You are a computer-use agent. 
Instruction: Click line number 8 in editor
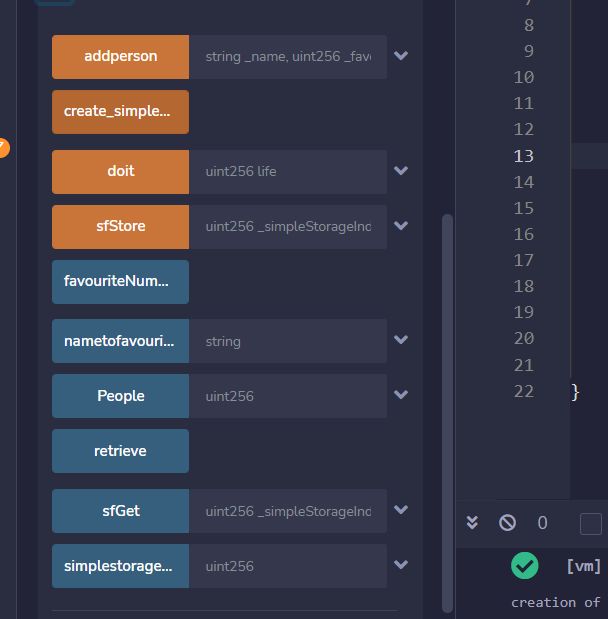[529, 25]
